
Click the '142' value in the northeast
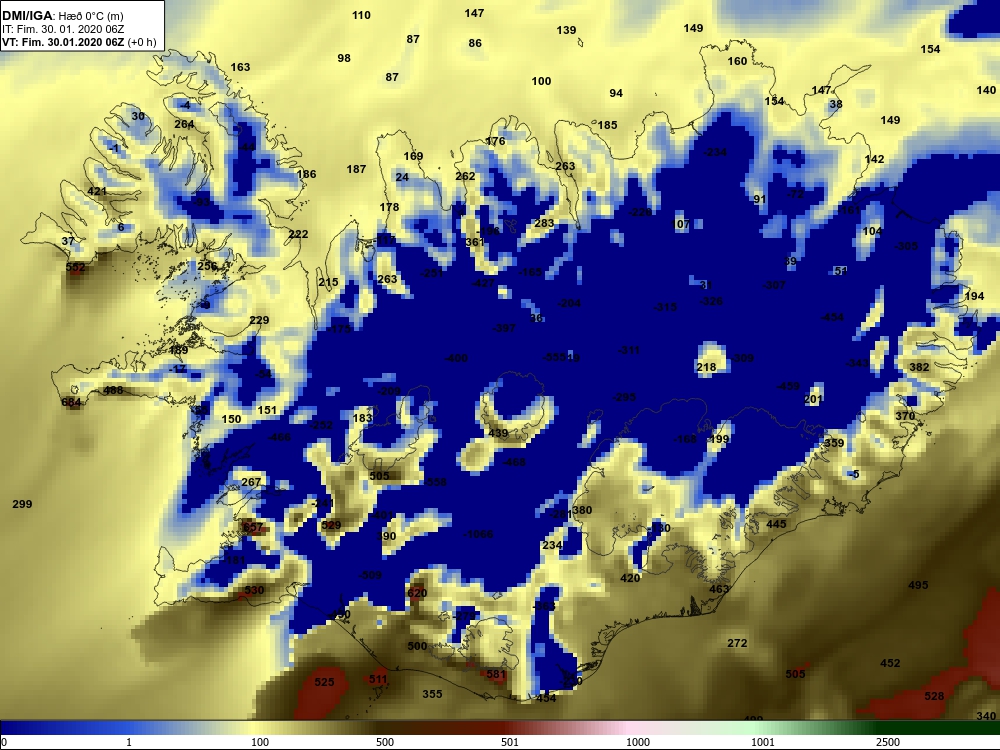pos(874,159)
